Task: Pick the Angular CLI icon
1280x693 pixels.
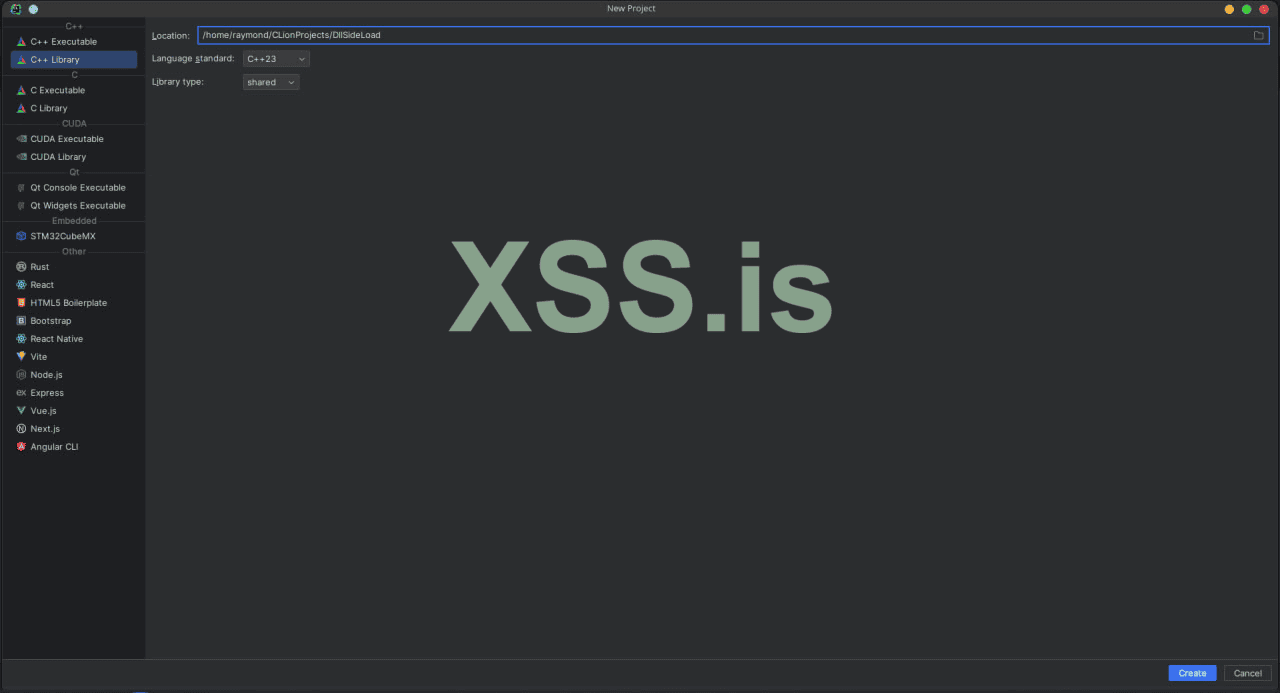Action: tap(21, 447)
